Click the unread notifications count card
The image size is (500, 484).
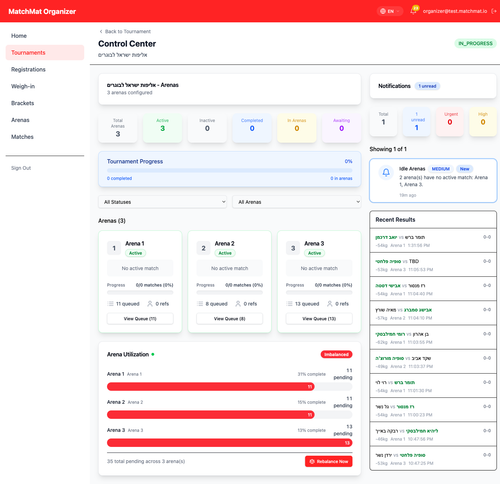(417, 122)
